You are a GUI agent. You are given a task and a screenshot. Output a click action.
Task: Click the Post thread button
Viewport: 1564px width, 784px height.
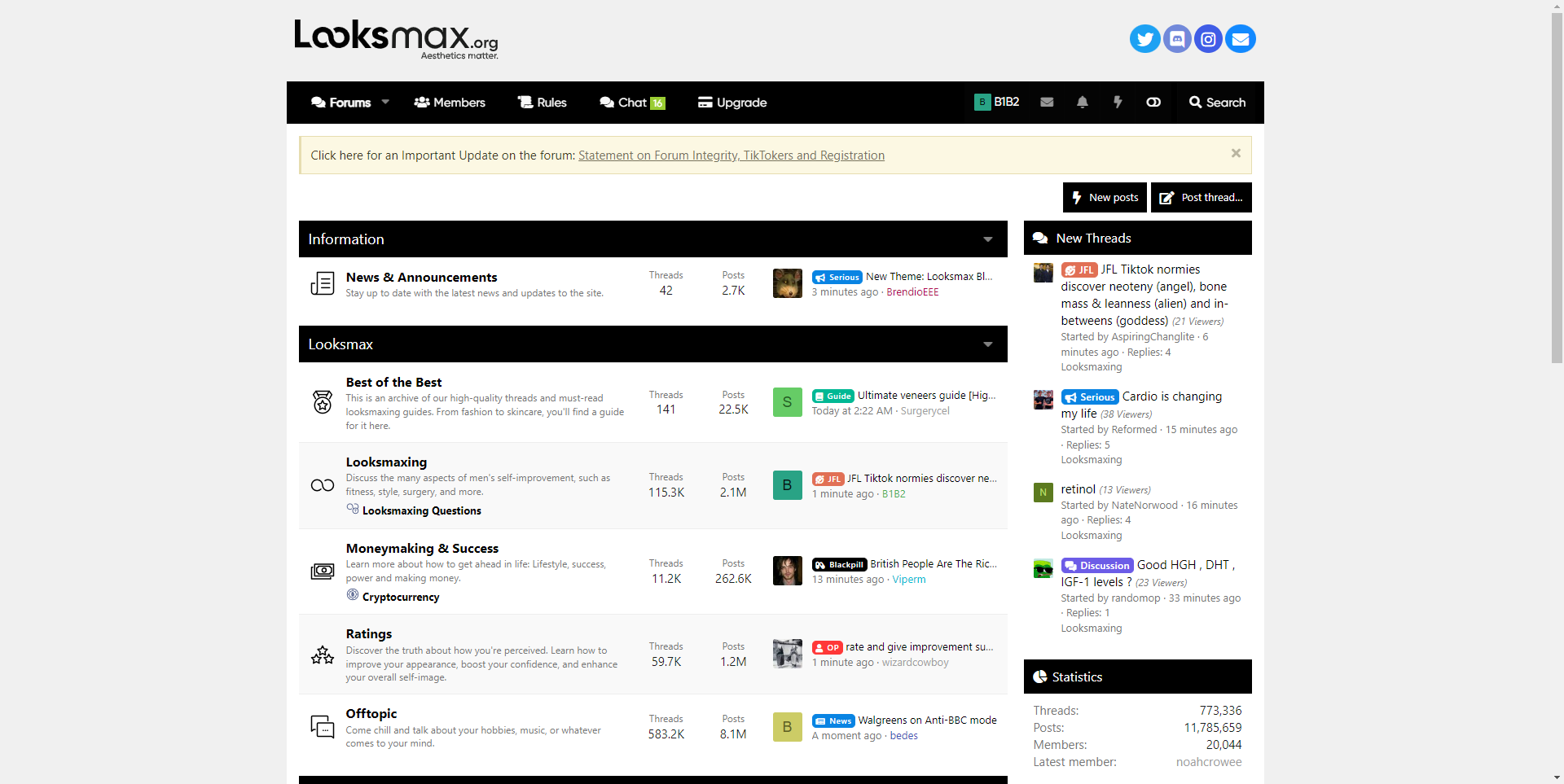[x=1202, y=197]
